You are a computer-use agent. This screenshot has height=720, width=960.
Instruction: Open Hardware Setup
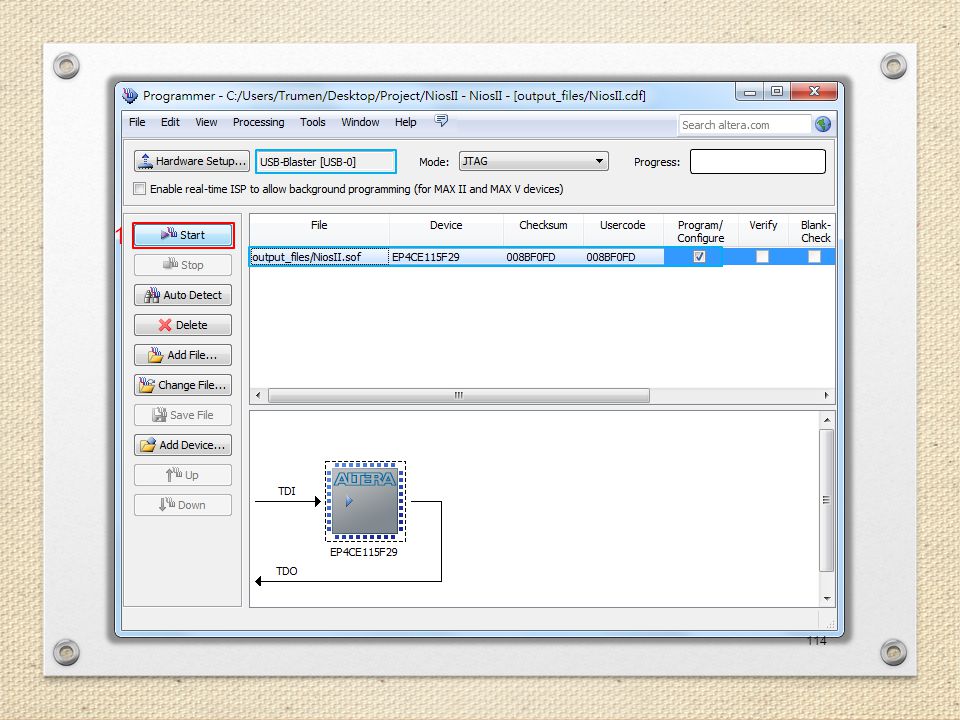[x=192, y=162]
